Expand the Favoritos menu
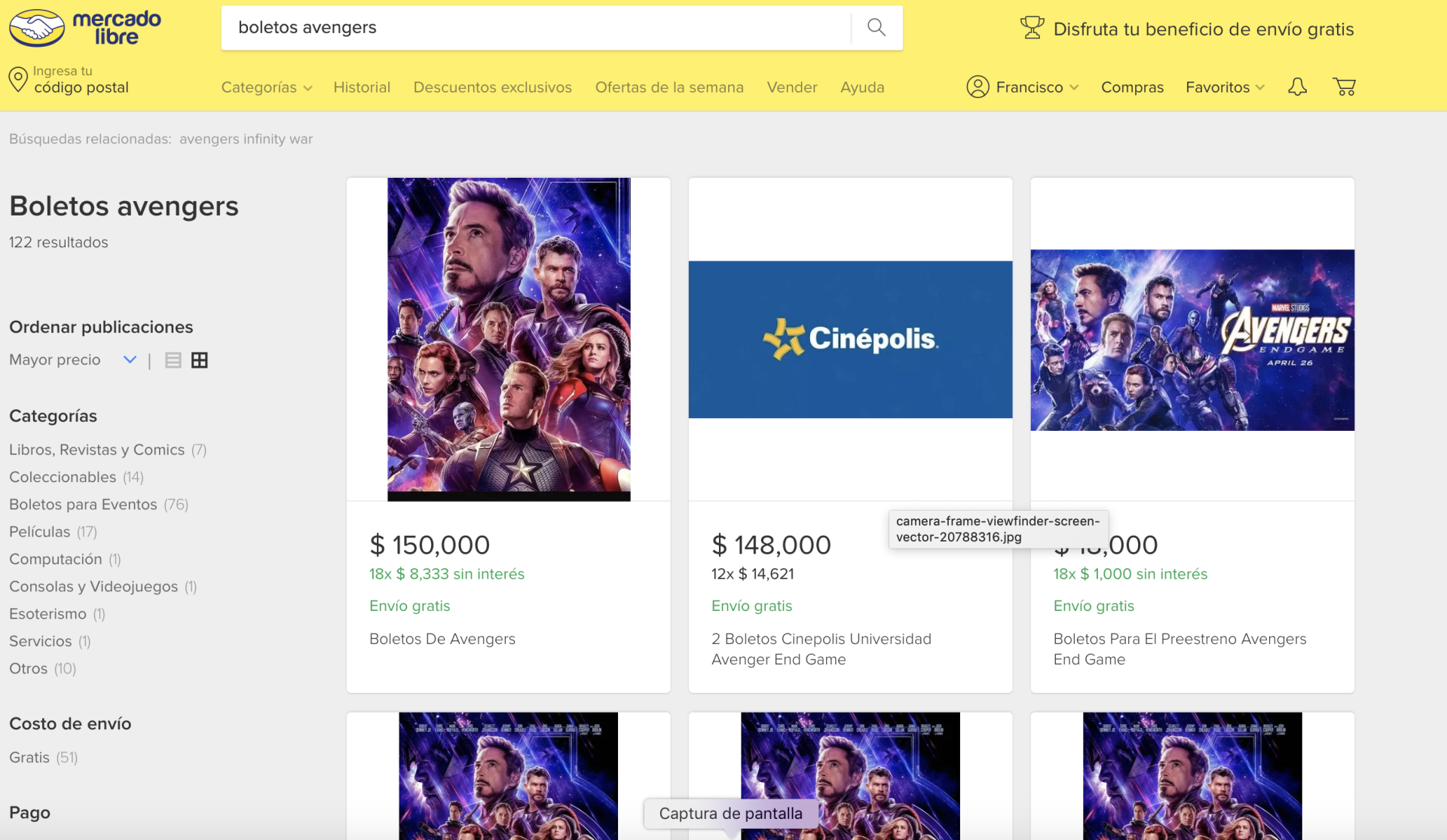This screenshot has width=1447, height=840. 1225,87
